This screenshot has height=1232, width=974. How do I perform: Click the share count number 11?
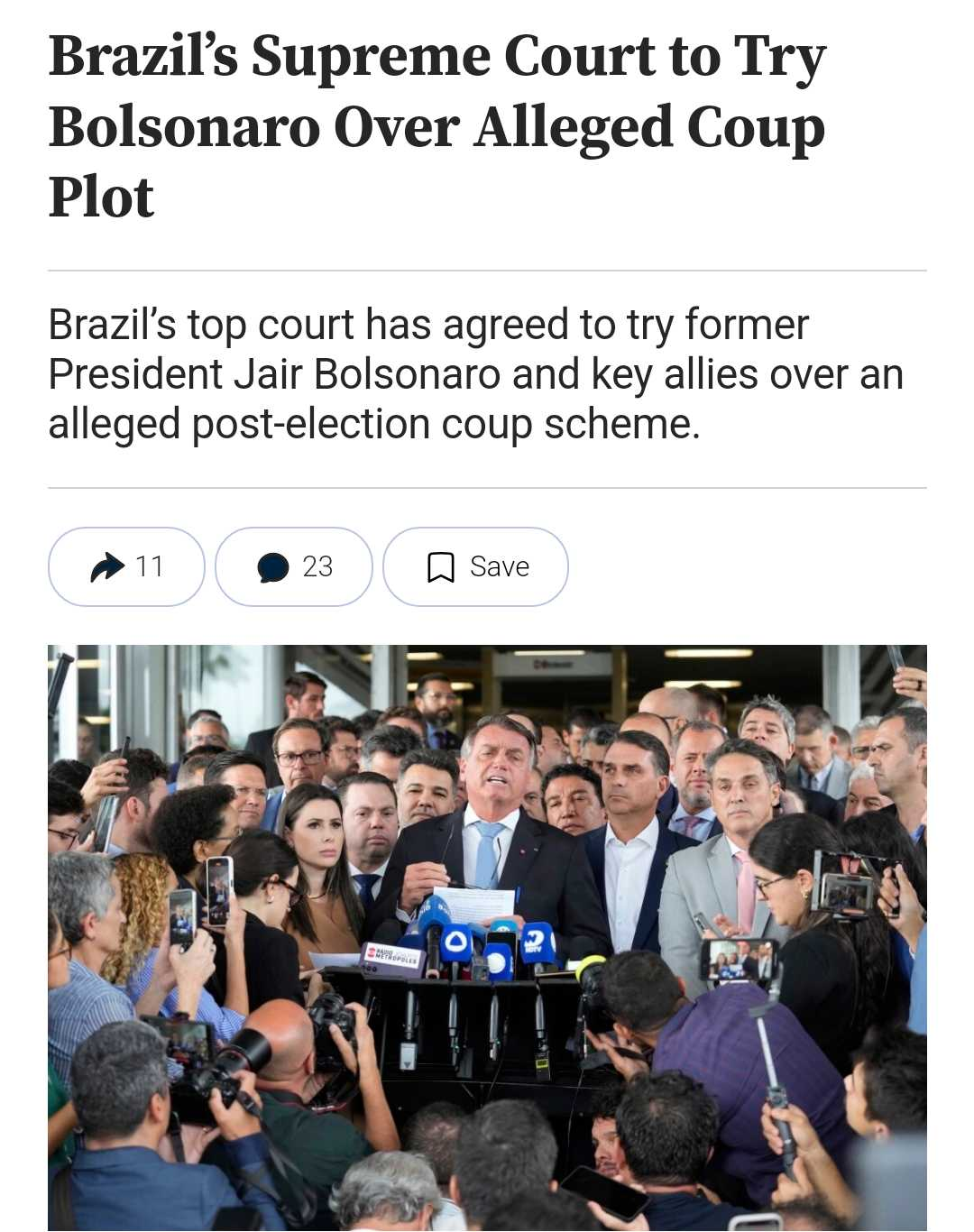[x=149, y=566]
